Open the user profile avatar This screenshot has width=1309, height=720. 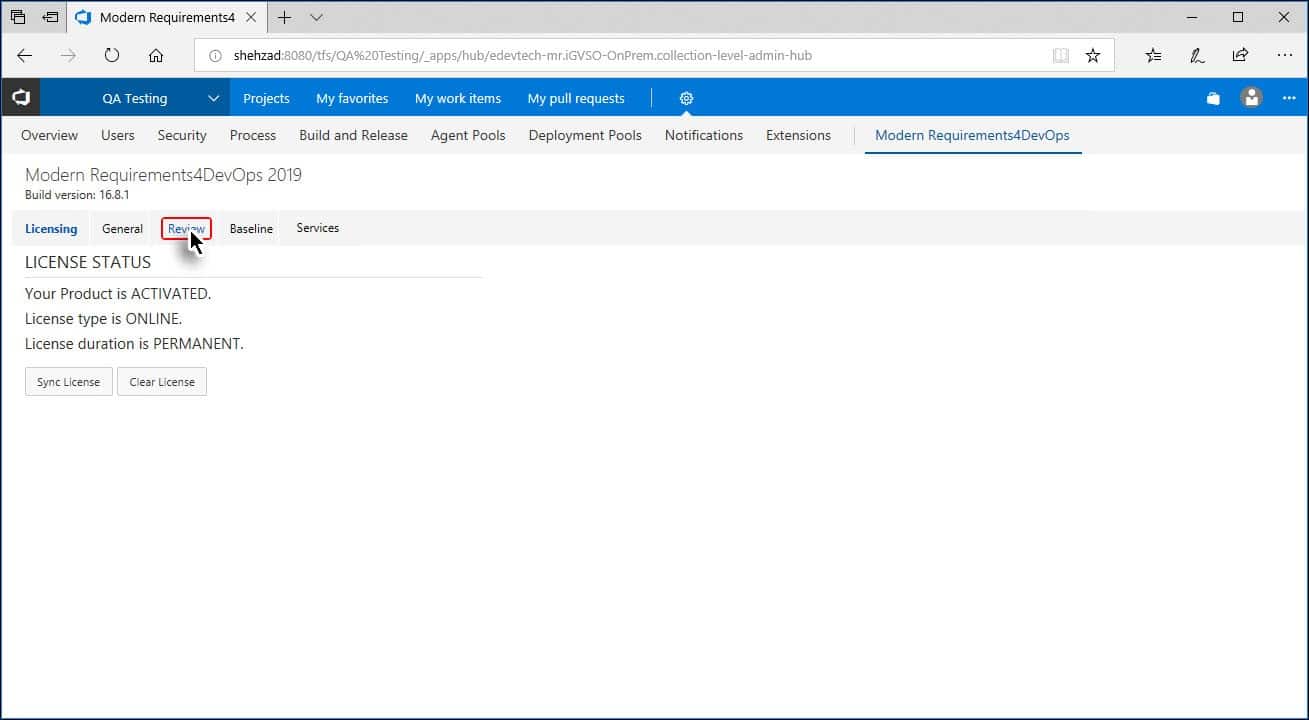tap(1251, 97)
